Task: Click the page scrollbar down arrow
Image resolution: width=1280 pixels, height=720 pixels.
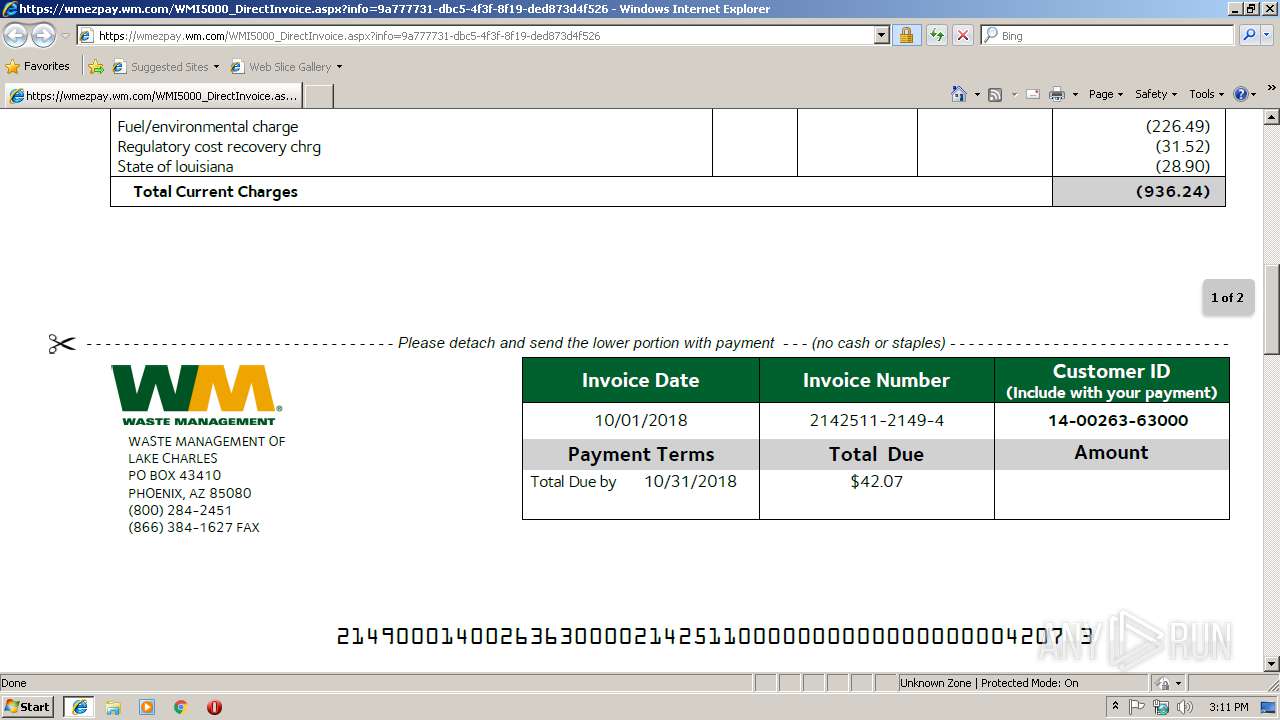Action: (1272, 664)
